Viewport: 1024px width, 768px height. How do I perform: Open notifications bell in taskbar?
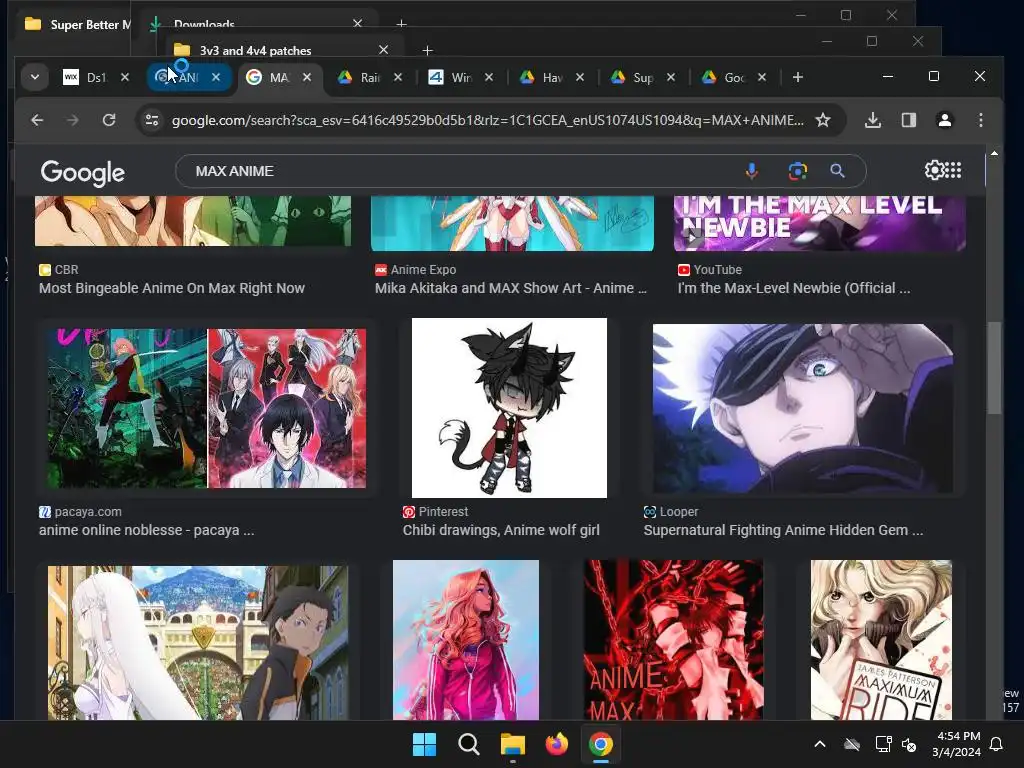[x=996, y=744]
